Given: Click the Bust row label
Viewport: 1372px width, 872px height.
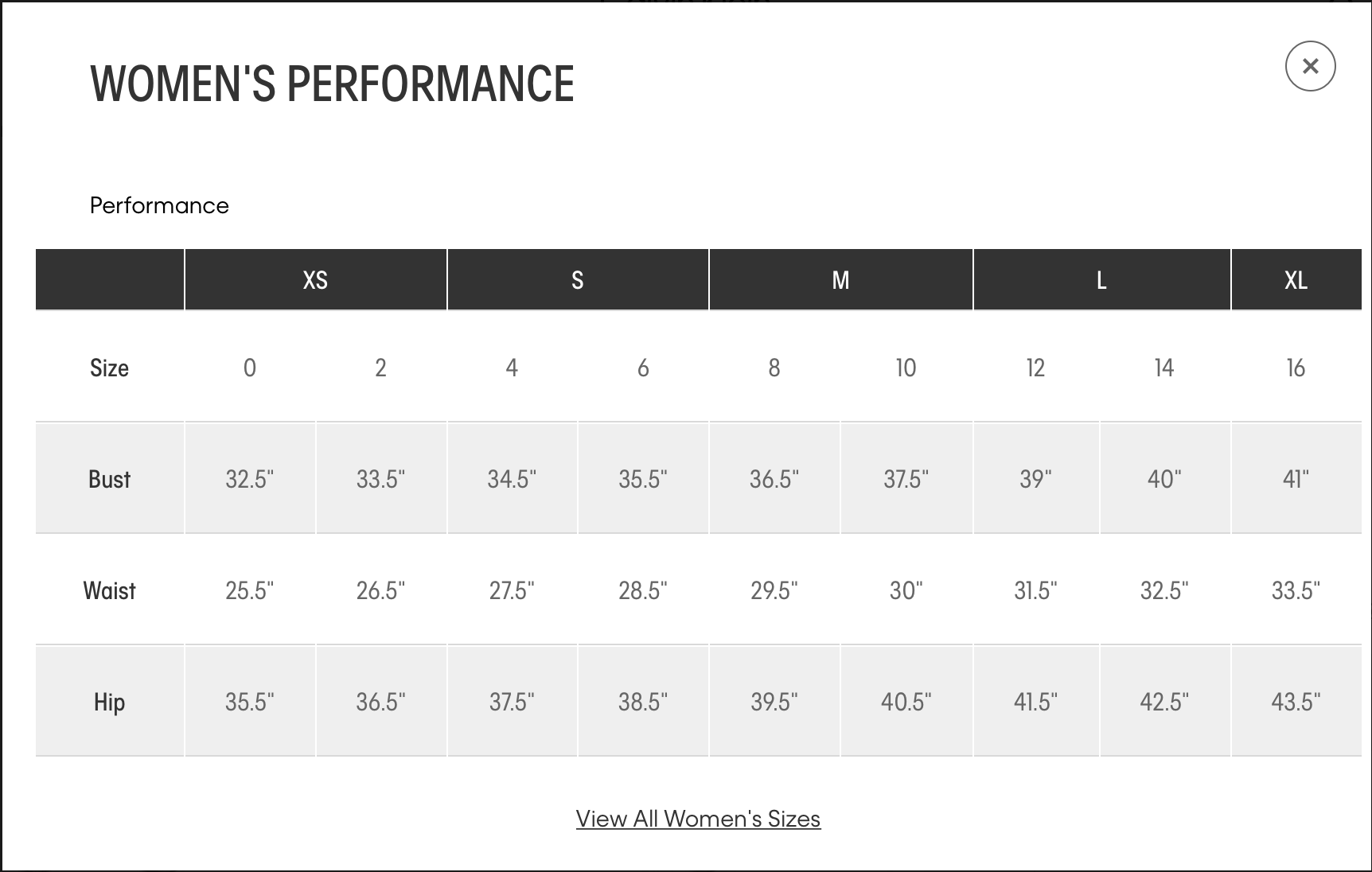Looking at the screenshot, I should coord(109,478).
